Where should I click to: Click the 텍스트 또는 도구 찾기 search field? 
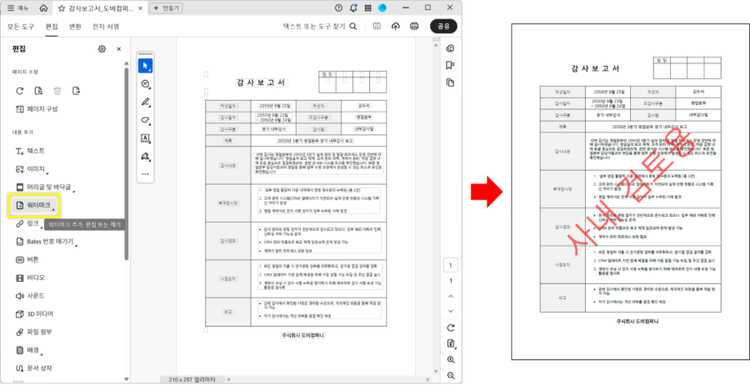coord(320,26)
